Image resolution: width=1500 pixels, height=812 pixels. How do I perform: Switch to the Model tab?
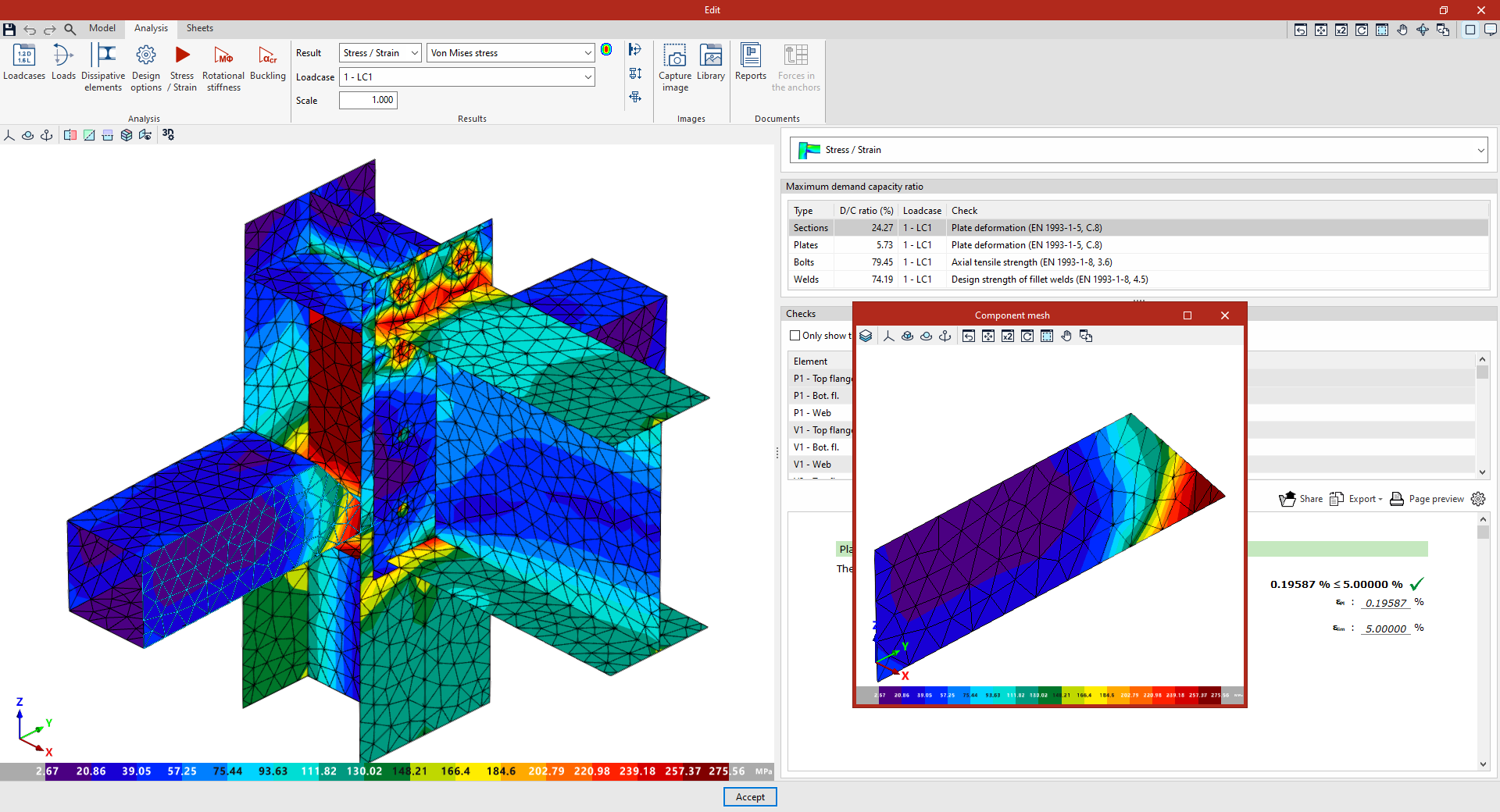point(102,28)
